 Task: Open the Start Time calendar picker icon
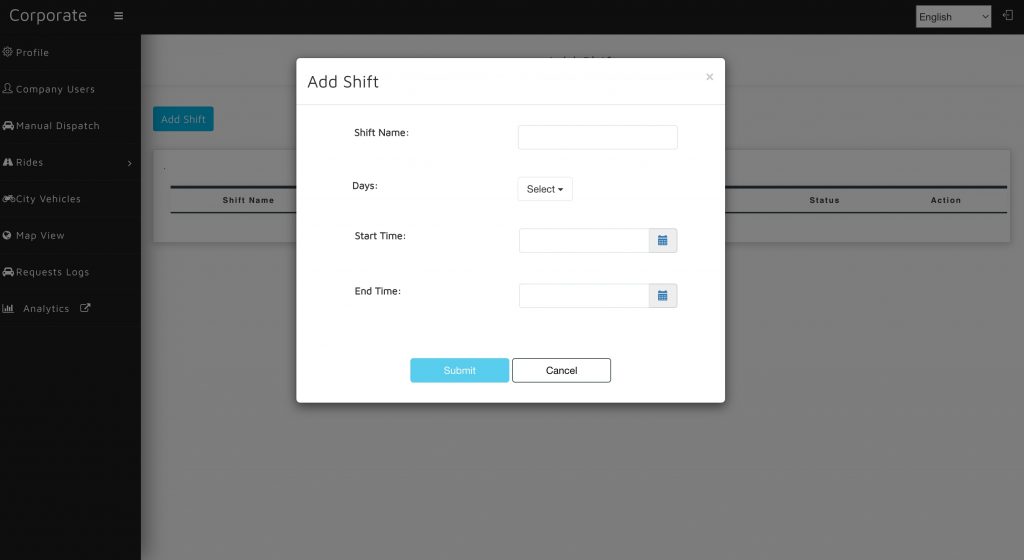tap(662, 241)
